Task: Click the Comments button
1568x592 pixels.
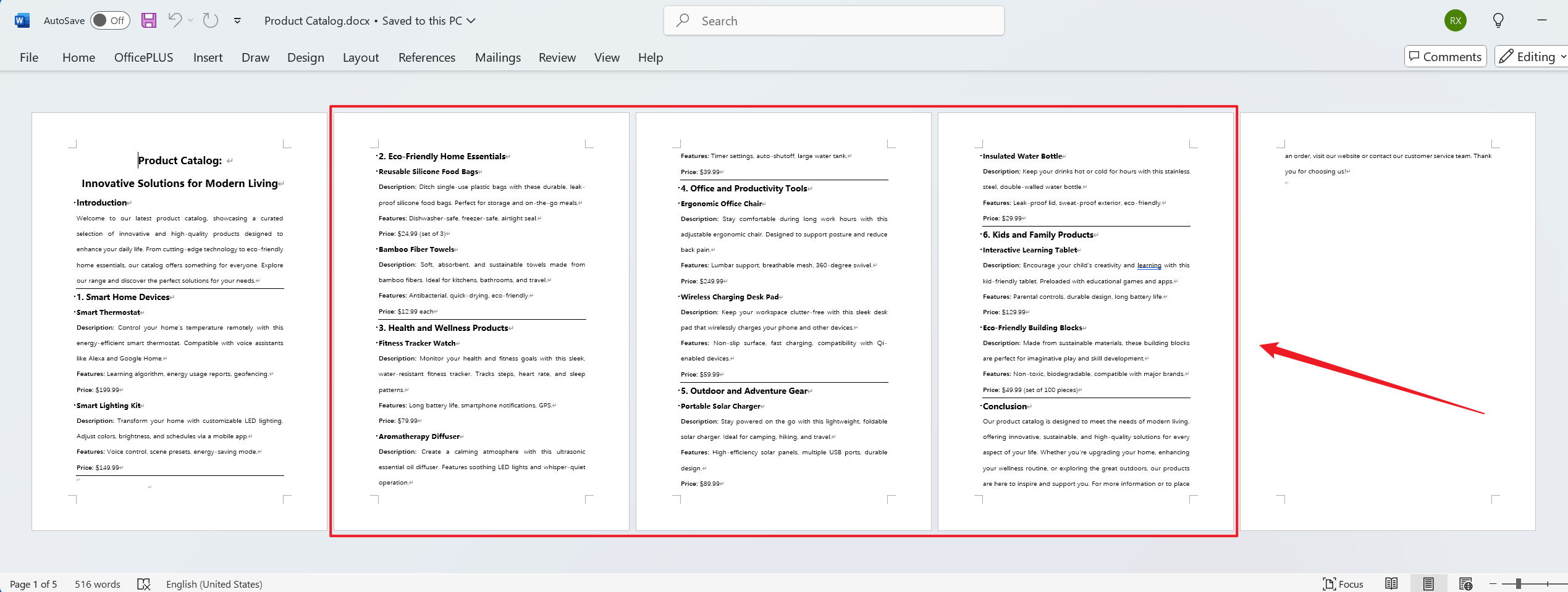Action: coord(1445,56)
